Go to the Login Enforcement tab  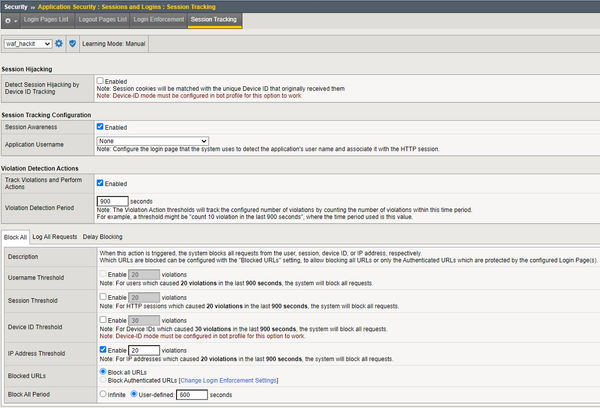click(156, 19)
